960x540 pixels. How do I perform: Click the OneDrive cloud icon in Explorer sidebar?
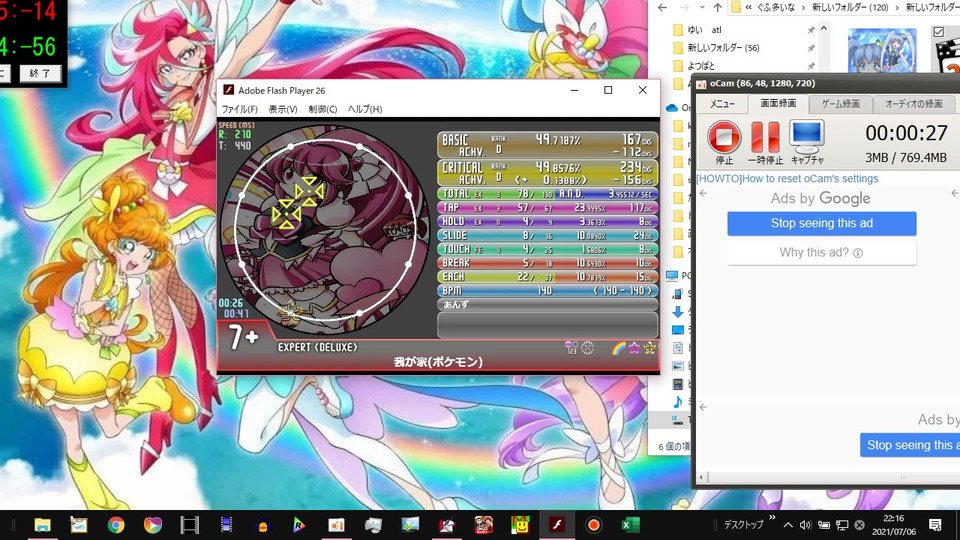click(x=672, y=108)
